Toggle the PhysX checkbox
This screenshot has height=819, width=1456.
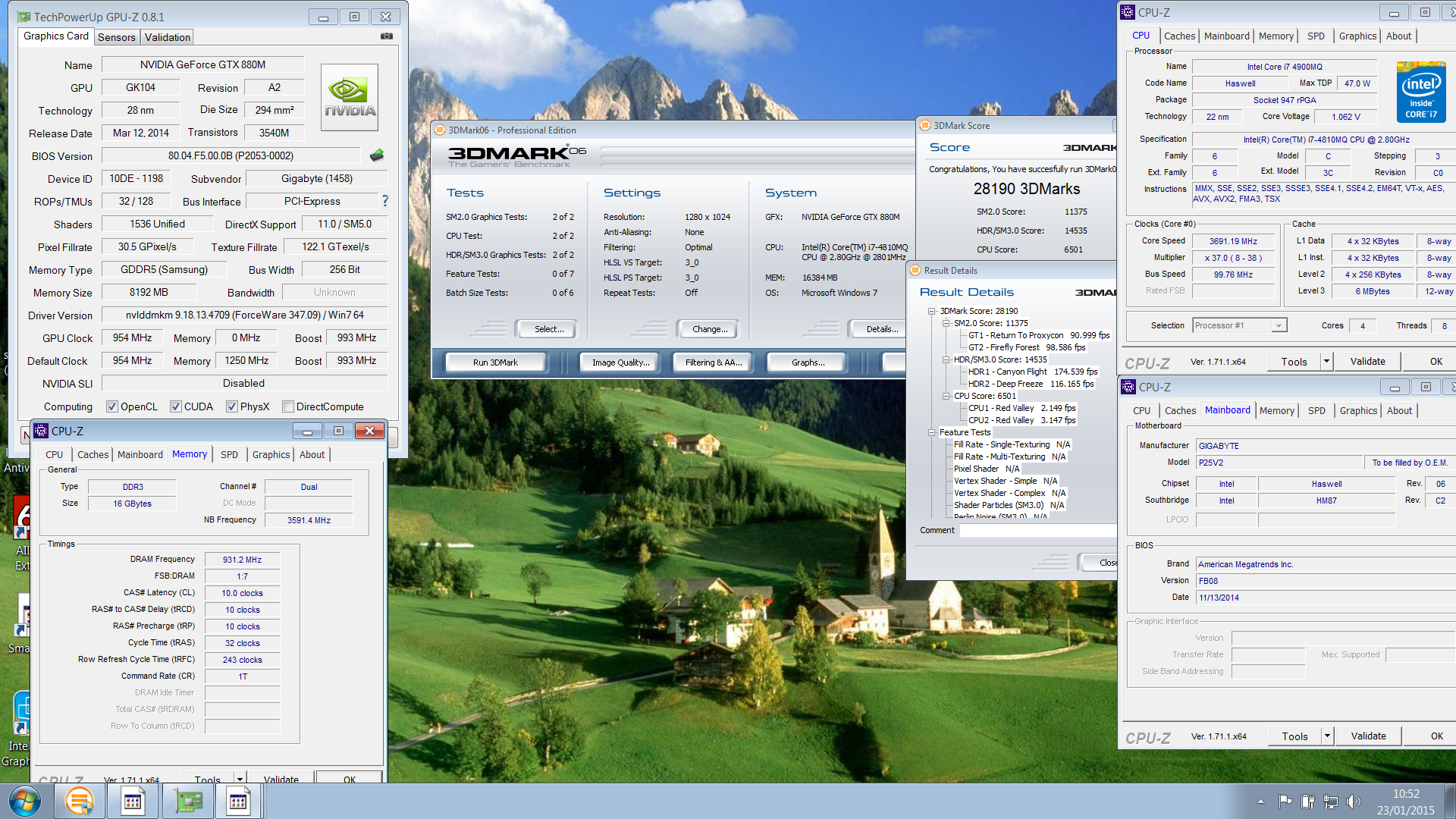(x=232, y=406)
